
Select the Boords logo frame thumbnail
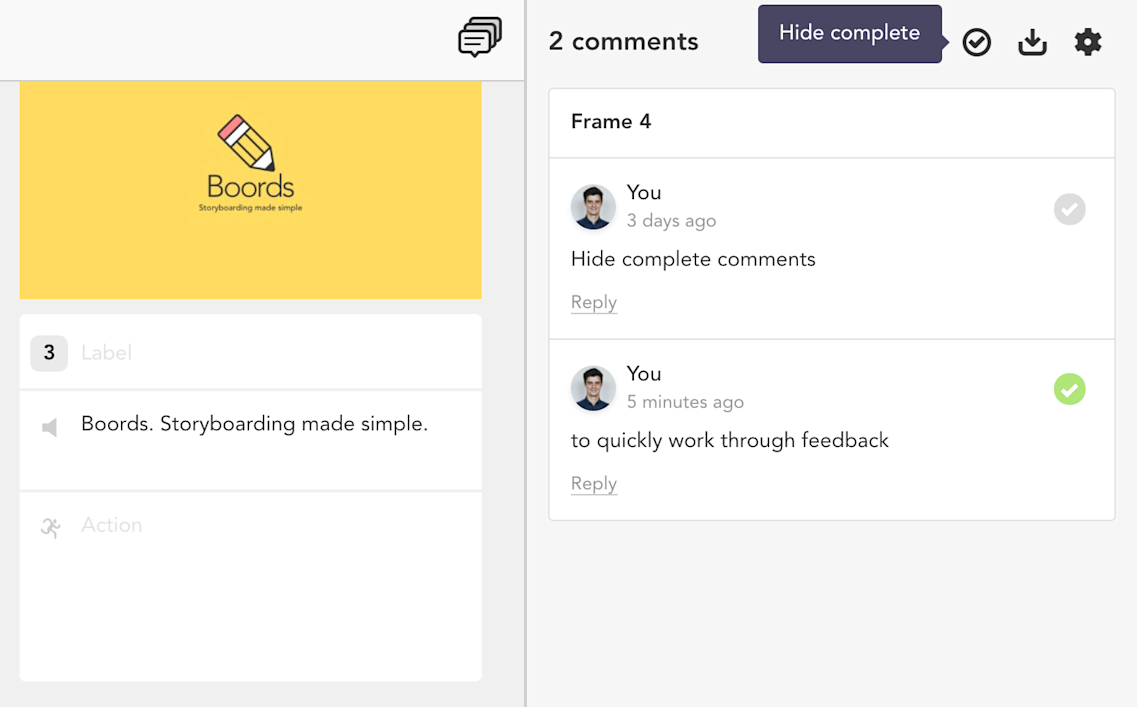[x=250, y=190]
